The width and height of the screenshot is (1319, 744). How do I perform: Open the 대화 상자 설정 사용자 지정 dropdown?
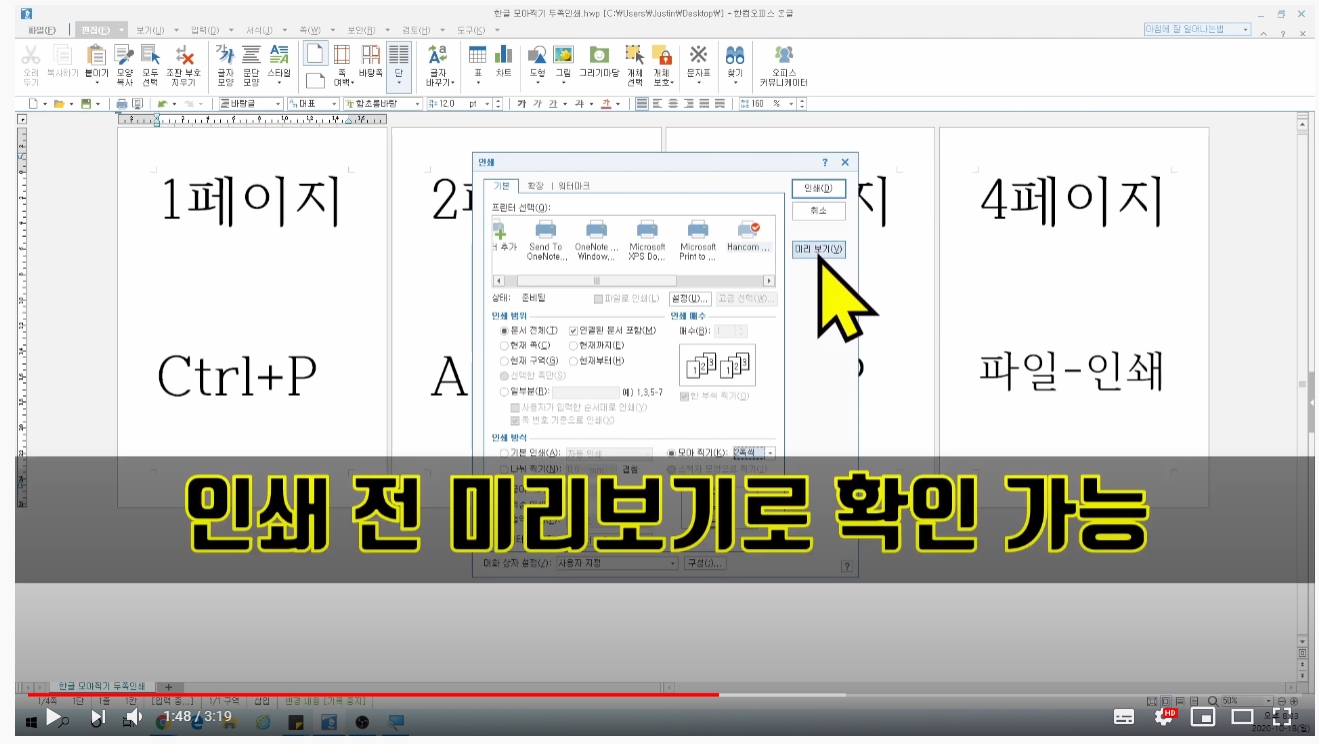point(673,563)
